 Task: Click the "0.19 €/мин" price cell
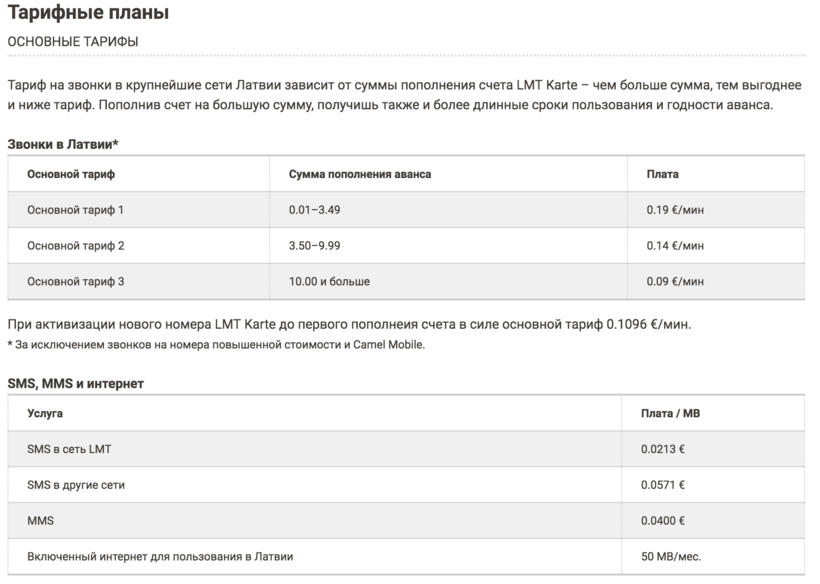pos(675,210)
